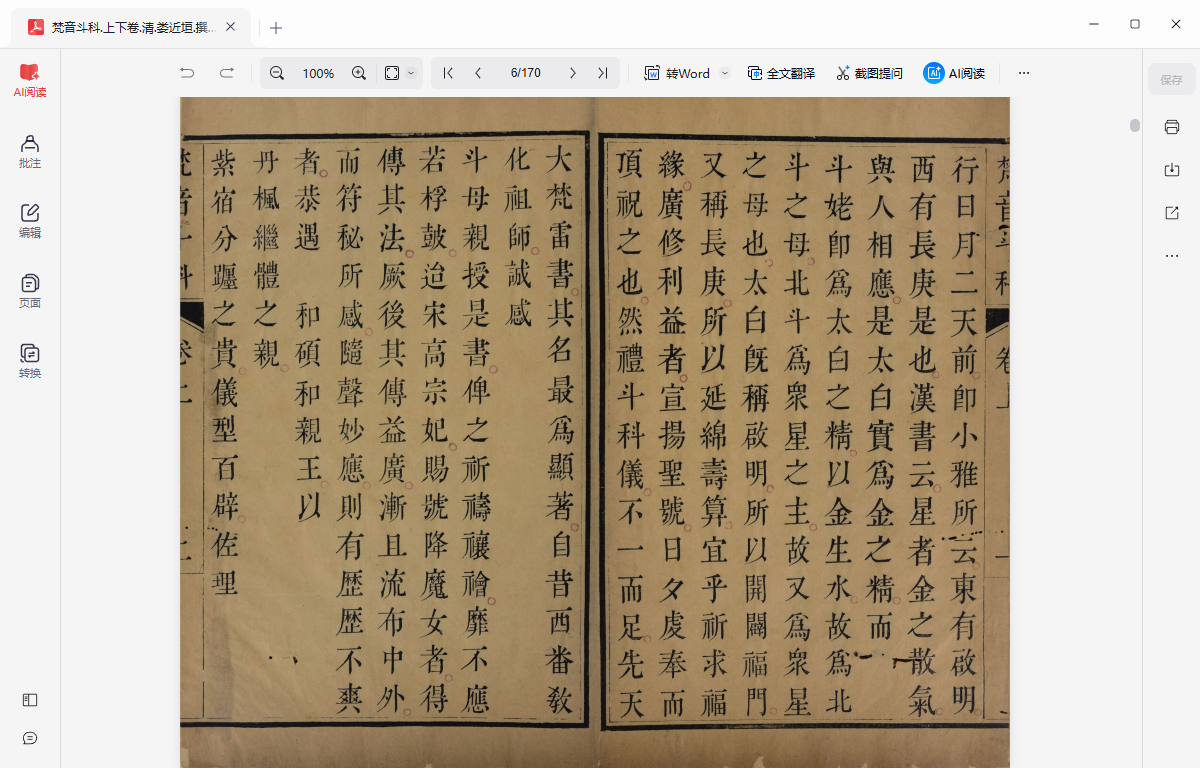Print the document

[x=1172, y=127]
